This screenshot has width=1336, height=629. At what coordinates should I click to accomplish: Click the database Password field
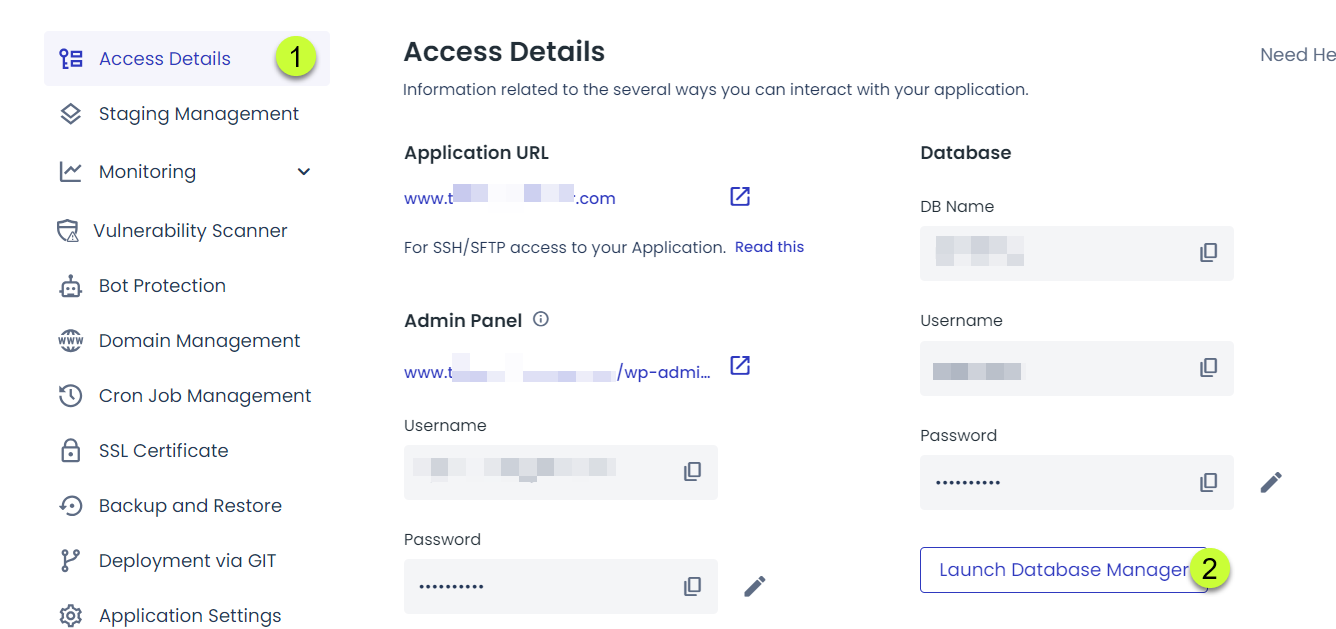click(x=1077, y=483)
